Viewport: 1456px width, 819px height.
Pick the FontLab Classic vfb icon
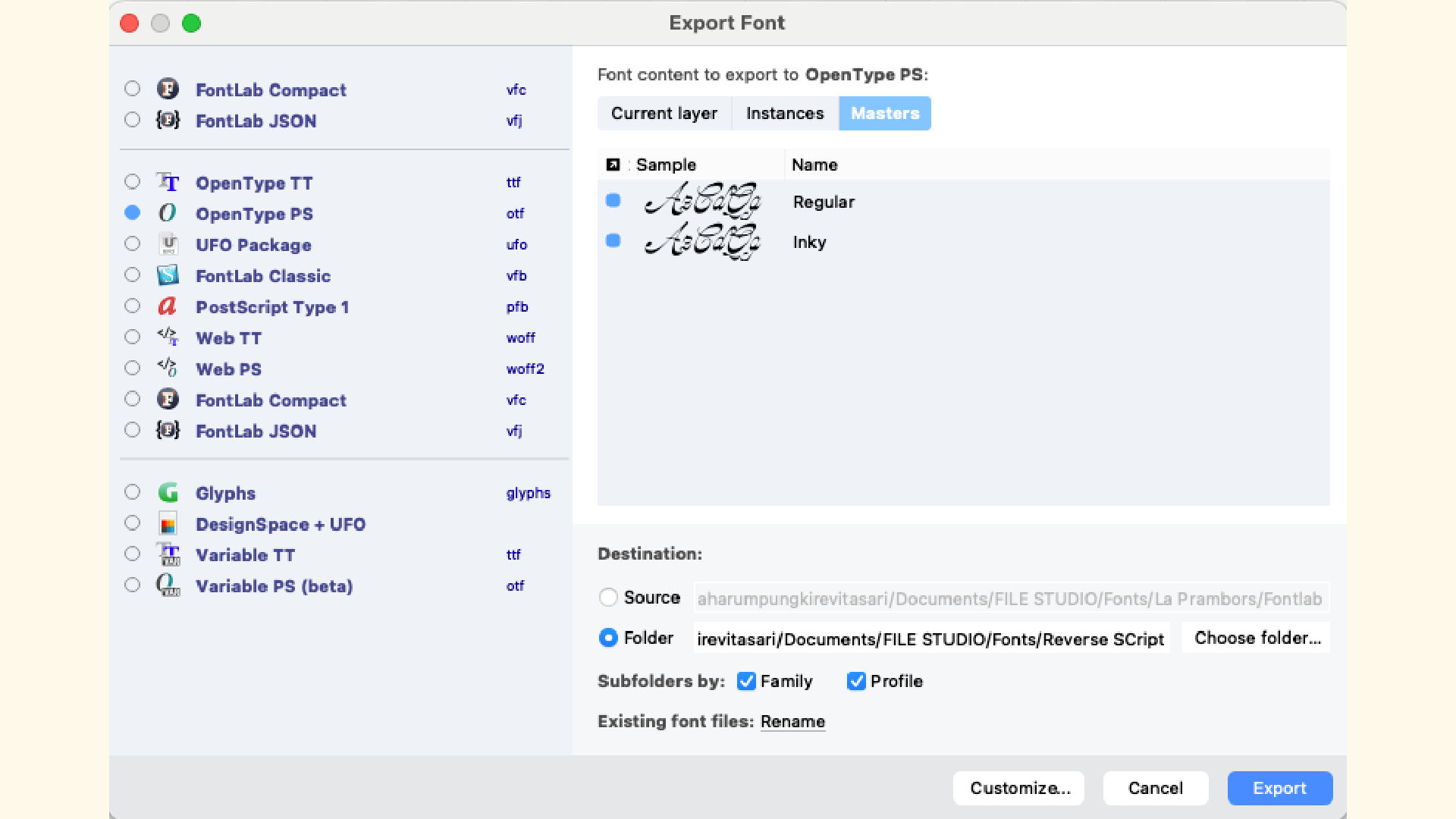[168, 275]
